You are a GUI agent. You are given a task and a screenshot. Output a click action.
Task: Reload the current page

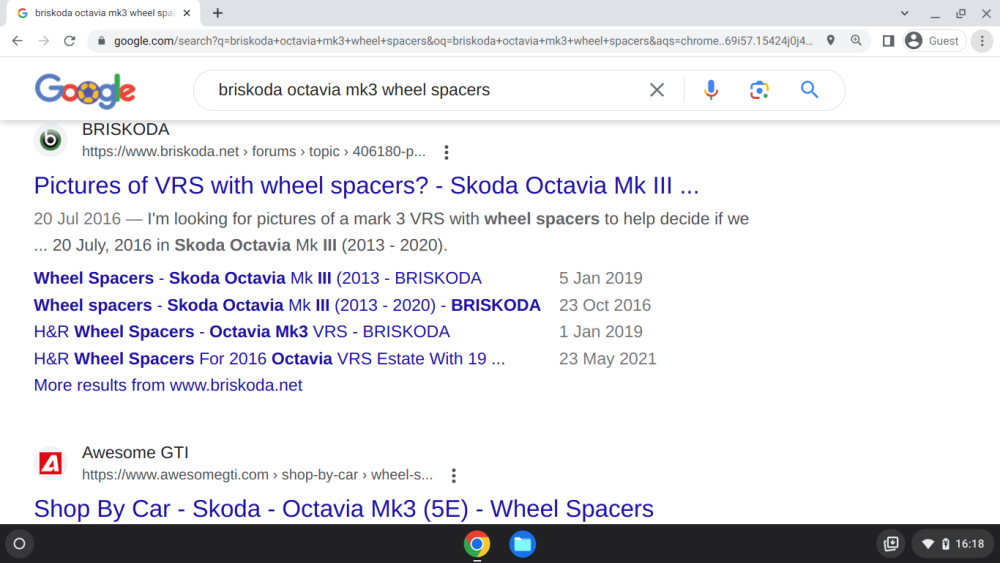tap(70, 41)
